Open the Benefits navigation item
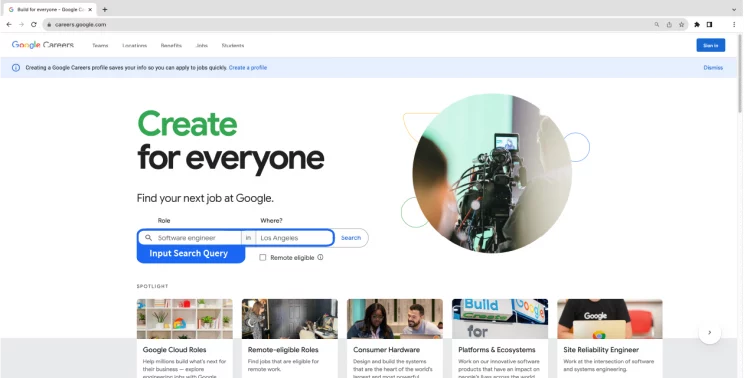The width and height of the screenshot is (744, 378). pos(171,46)
